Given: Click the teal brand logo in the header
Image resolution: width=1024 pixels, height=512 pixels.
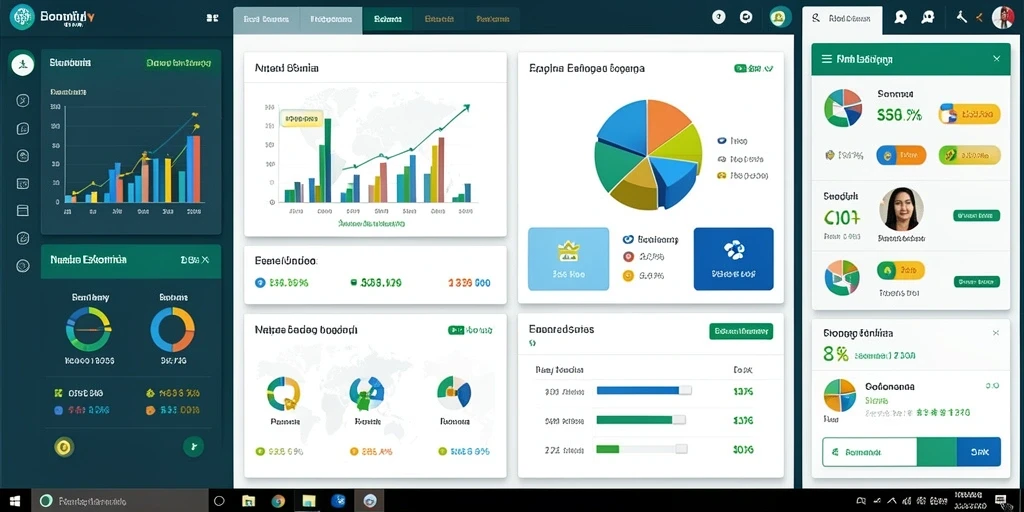Looking at the screenshot, I should [22, 18].
